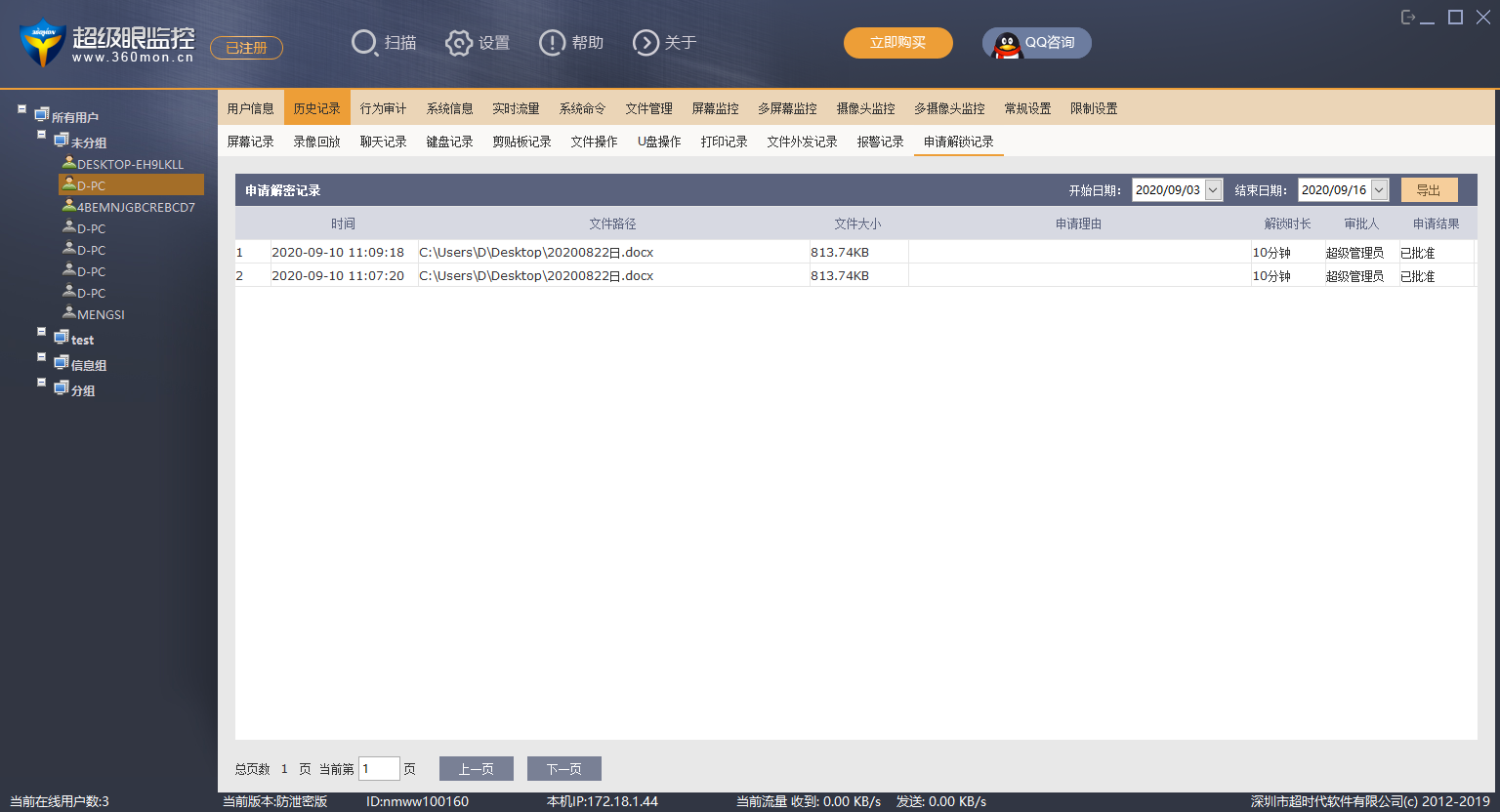The height and width of the screenshot is (812, 1500).
Task: Go to next page with 下一页
Action: [x=563, y=769]
